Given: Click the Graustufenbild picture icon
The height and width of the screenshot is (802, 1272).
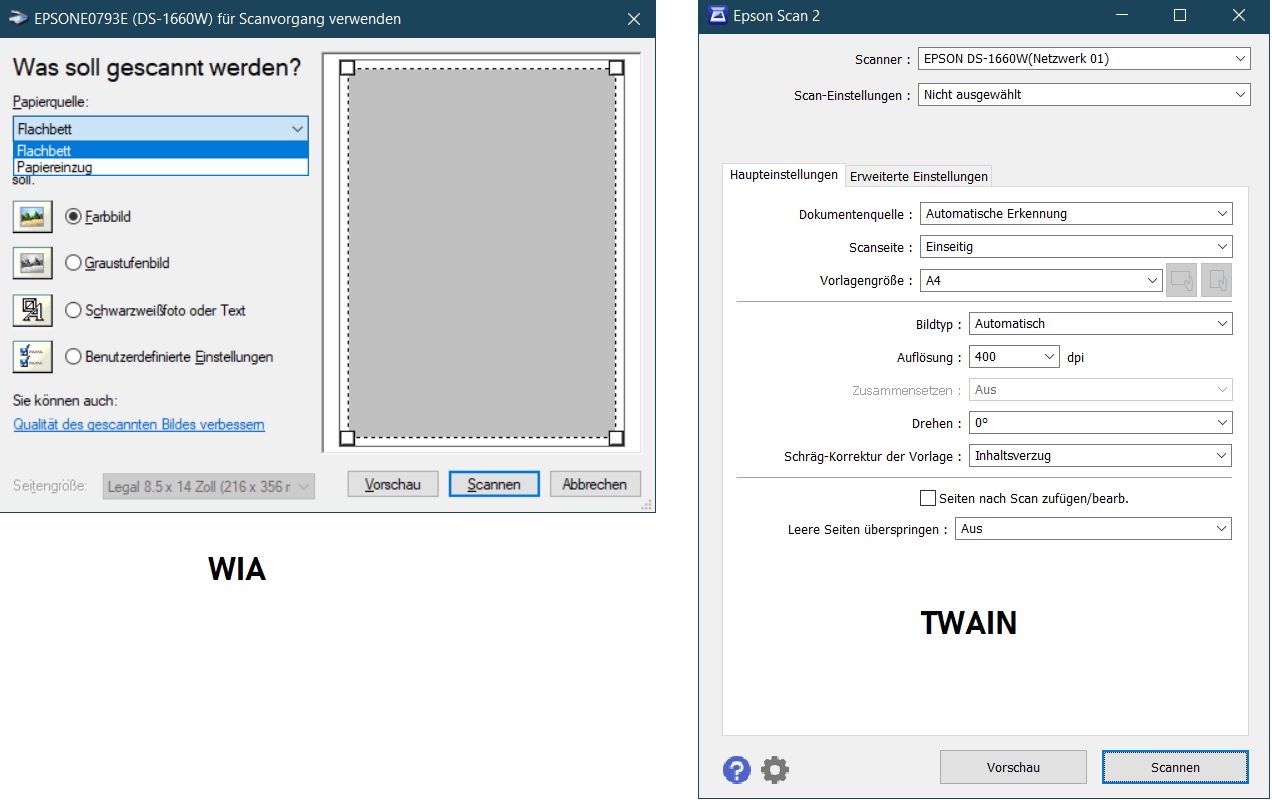Looking at the screenshot, I should (x=32, y=263).
